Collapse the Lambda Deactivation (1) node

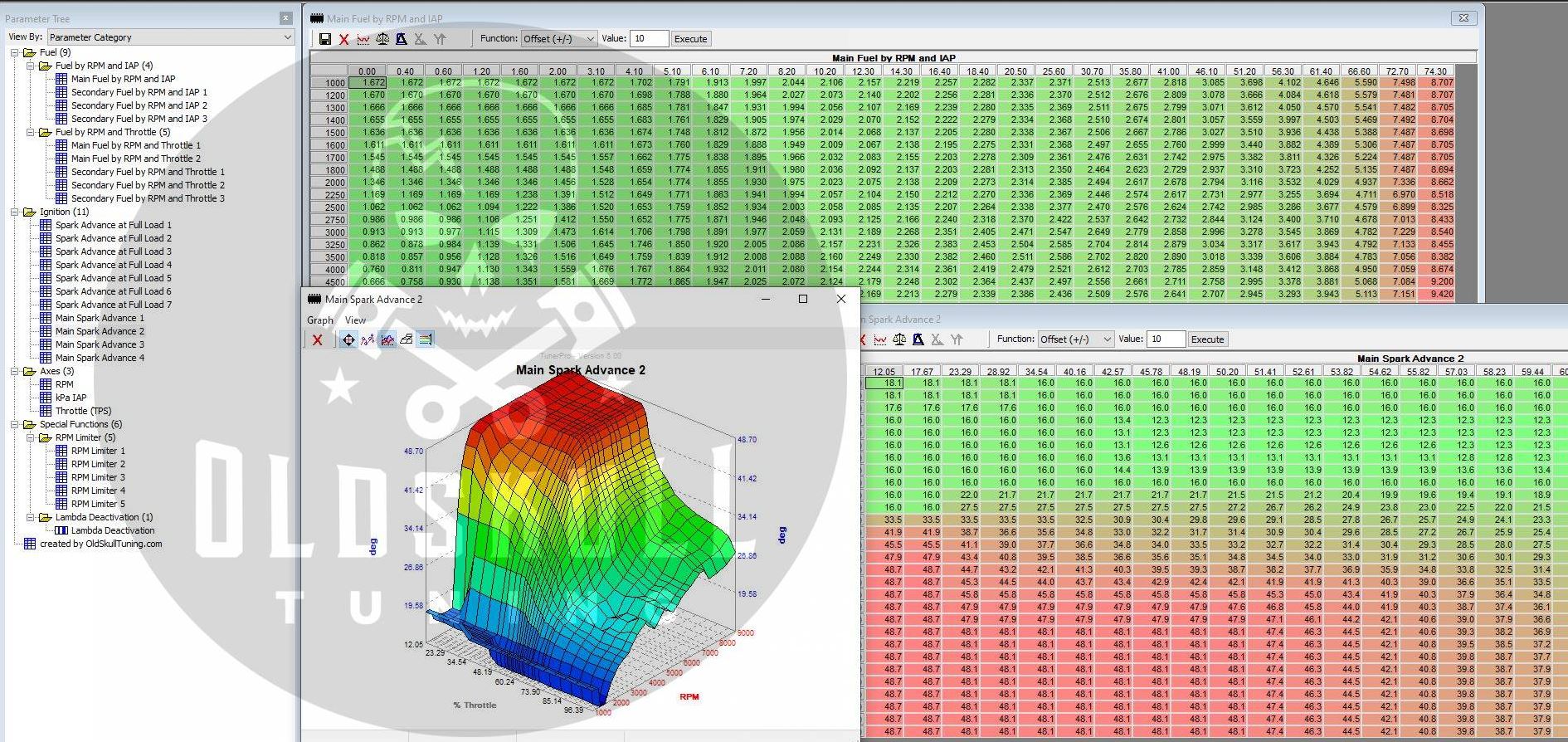tap(30, 517)
